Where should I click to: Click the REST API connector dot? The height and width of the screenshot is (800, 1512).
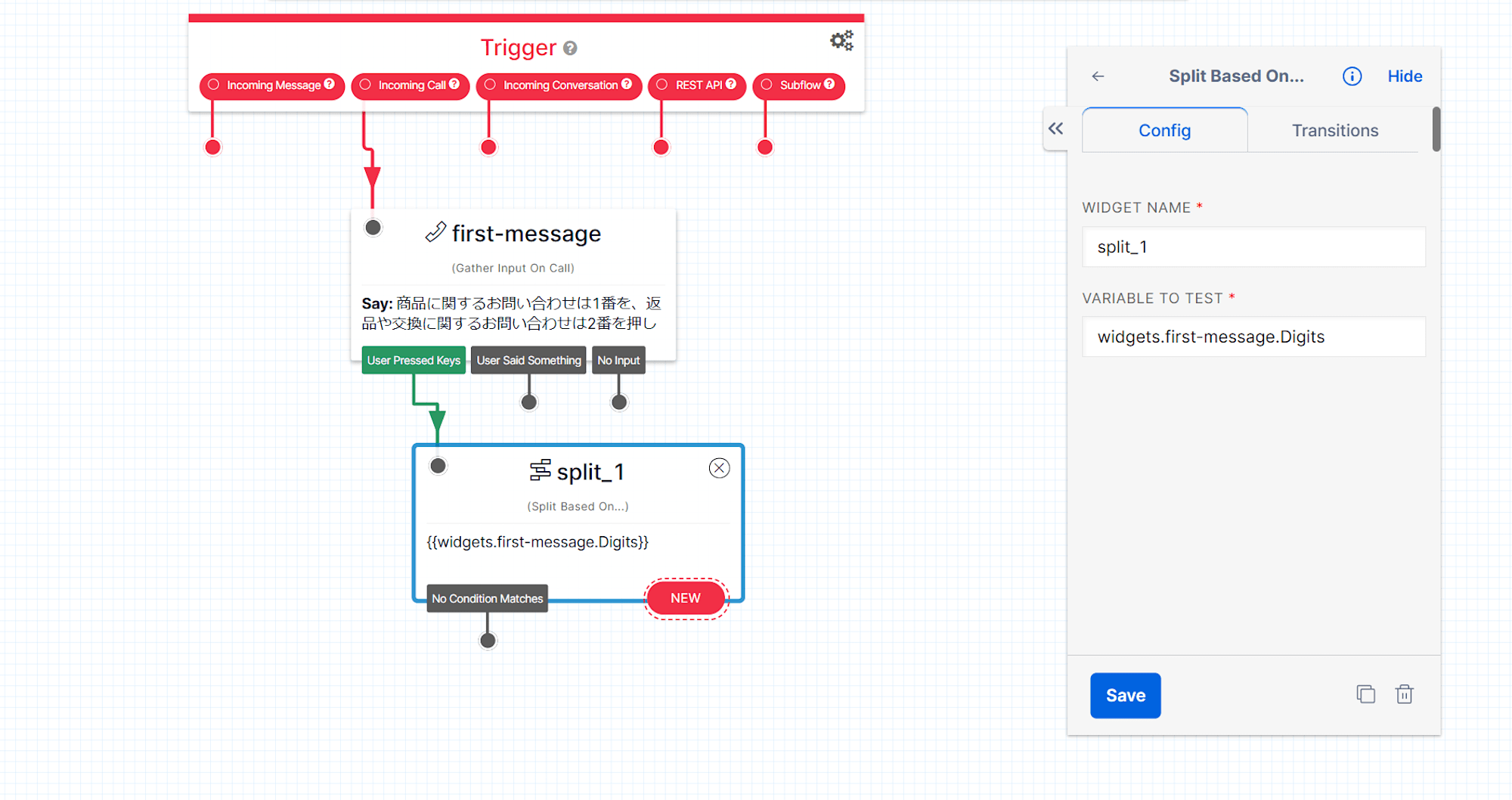[661, 147]
